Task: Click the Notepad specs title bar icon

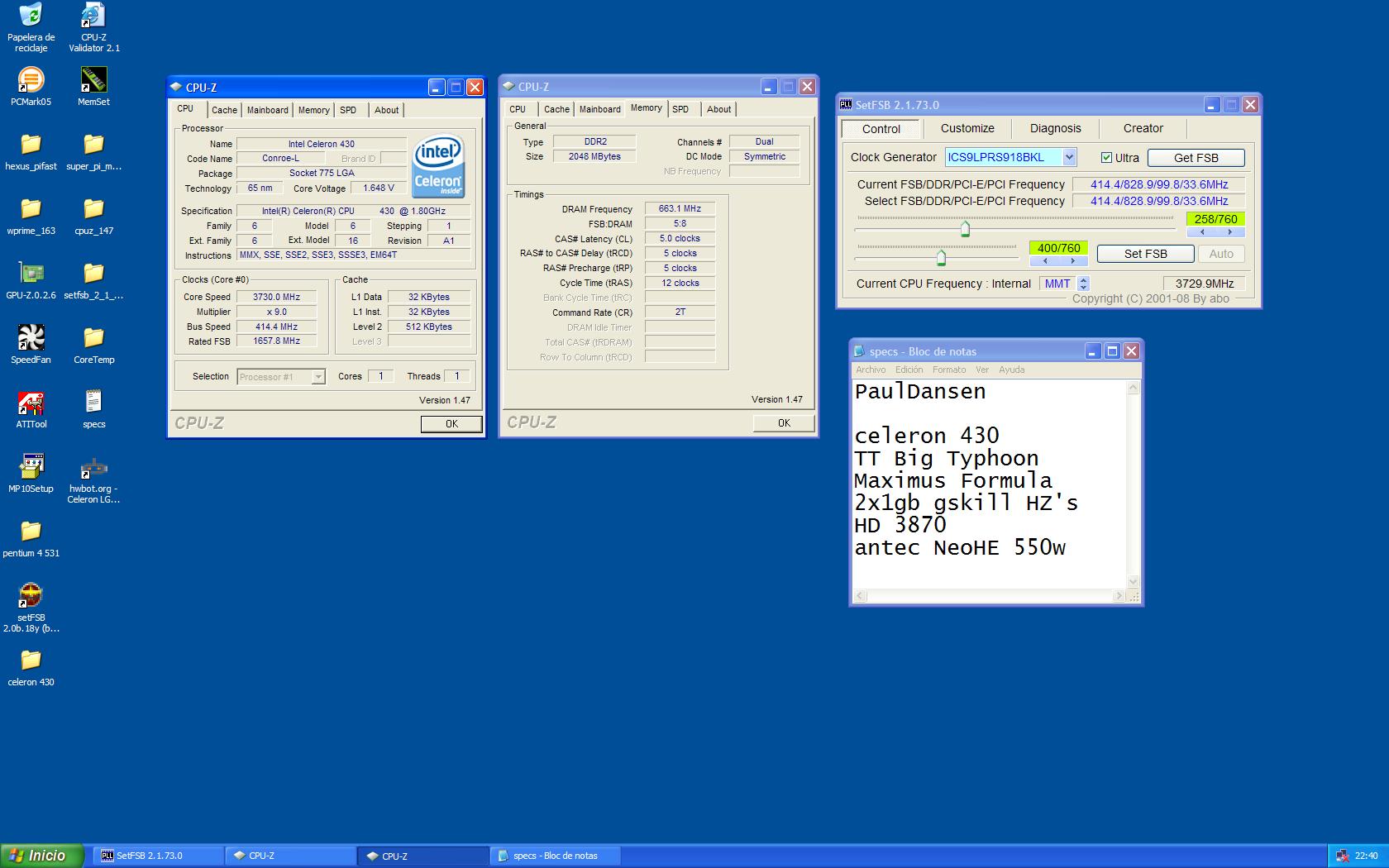Action: pyautogui.click(x=860, y=351)
